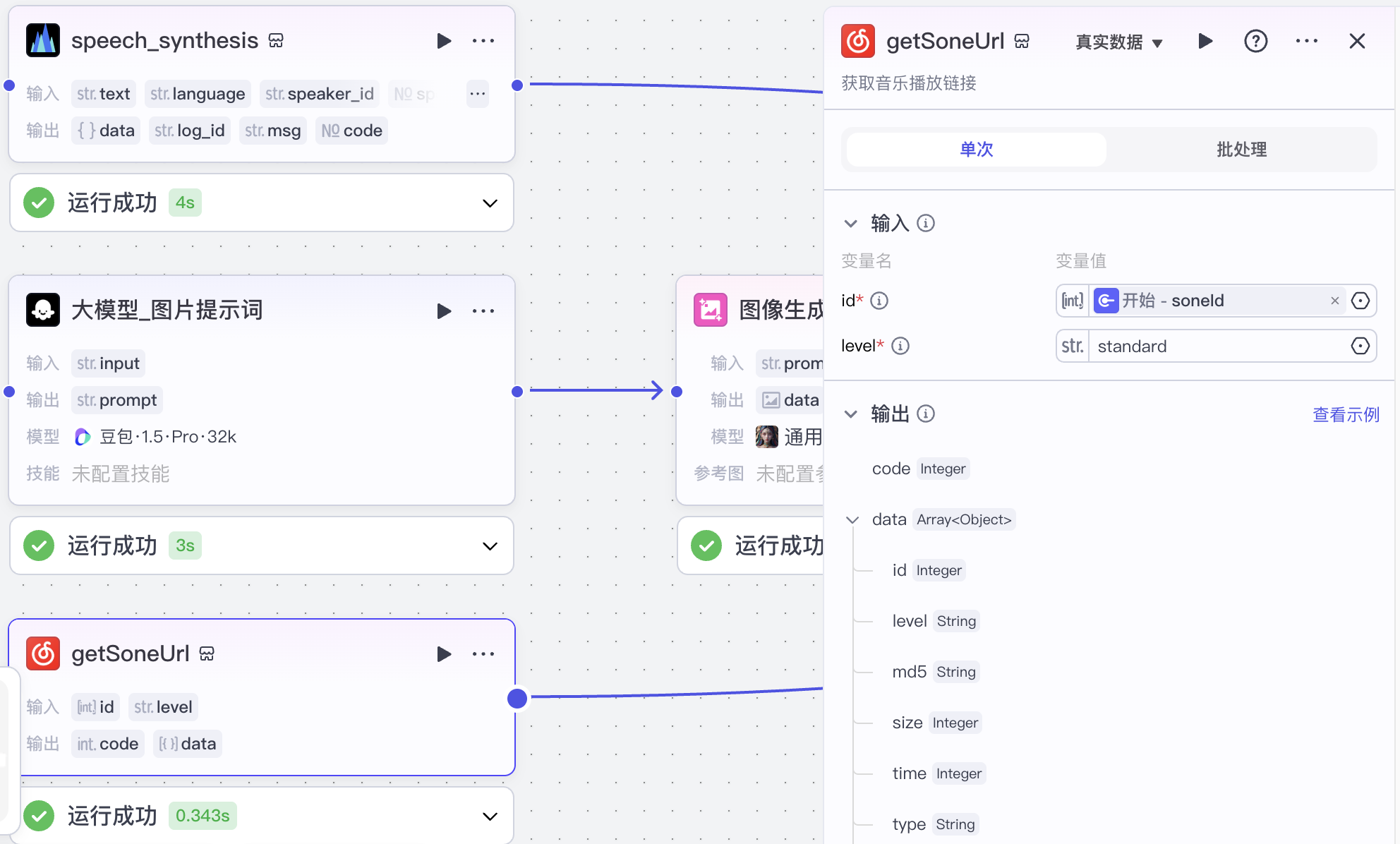
Task: Run the speech_synthesis node
Action: [x=444, y=40]
